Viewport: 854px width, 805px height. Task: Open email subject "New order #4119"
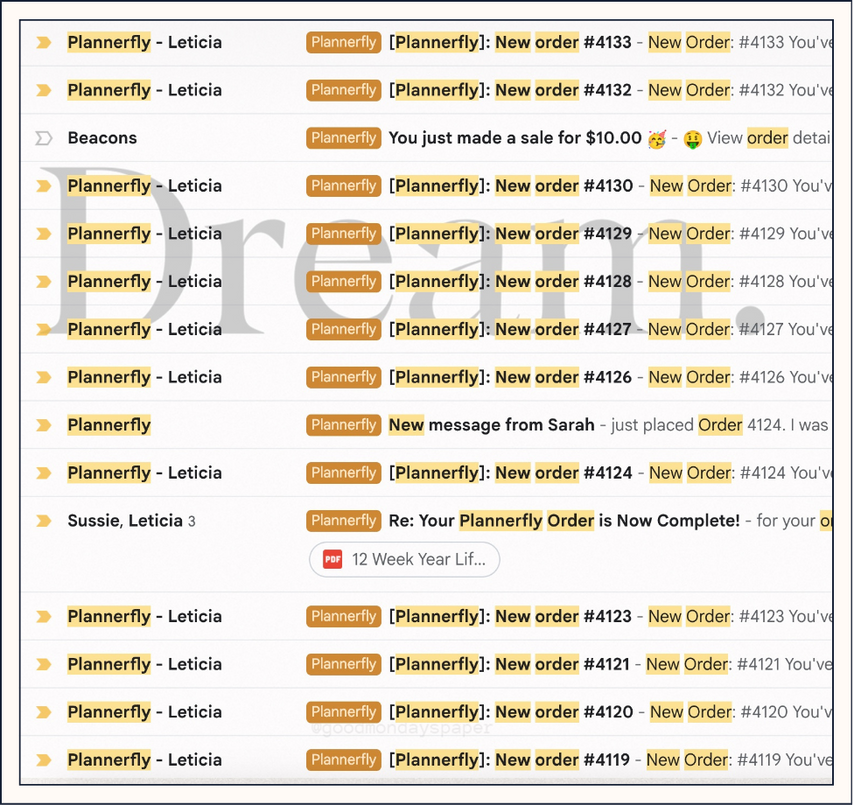click(x=509, y=760)
